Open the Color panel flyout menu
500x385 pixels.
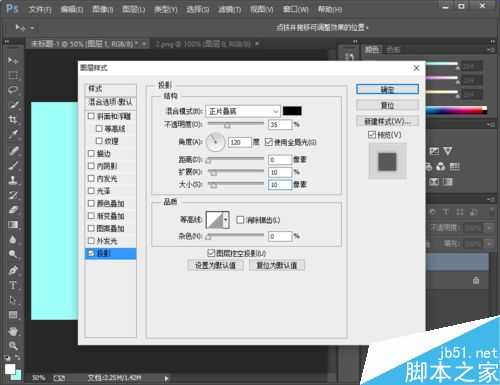click(491, 50)
